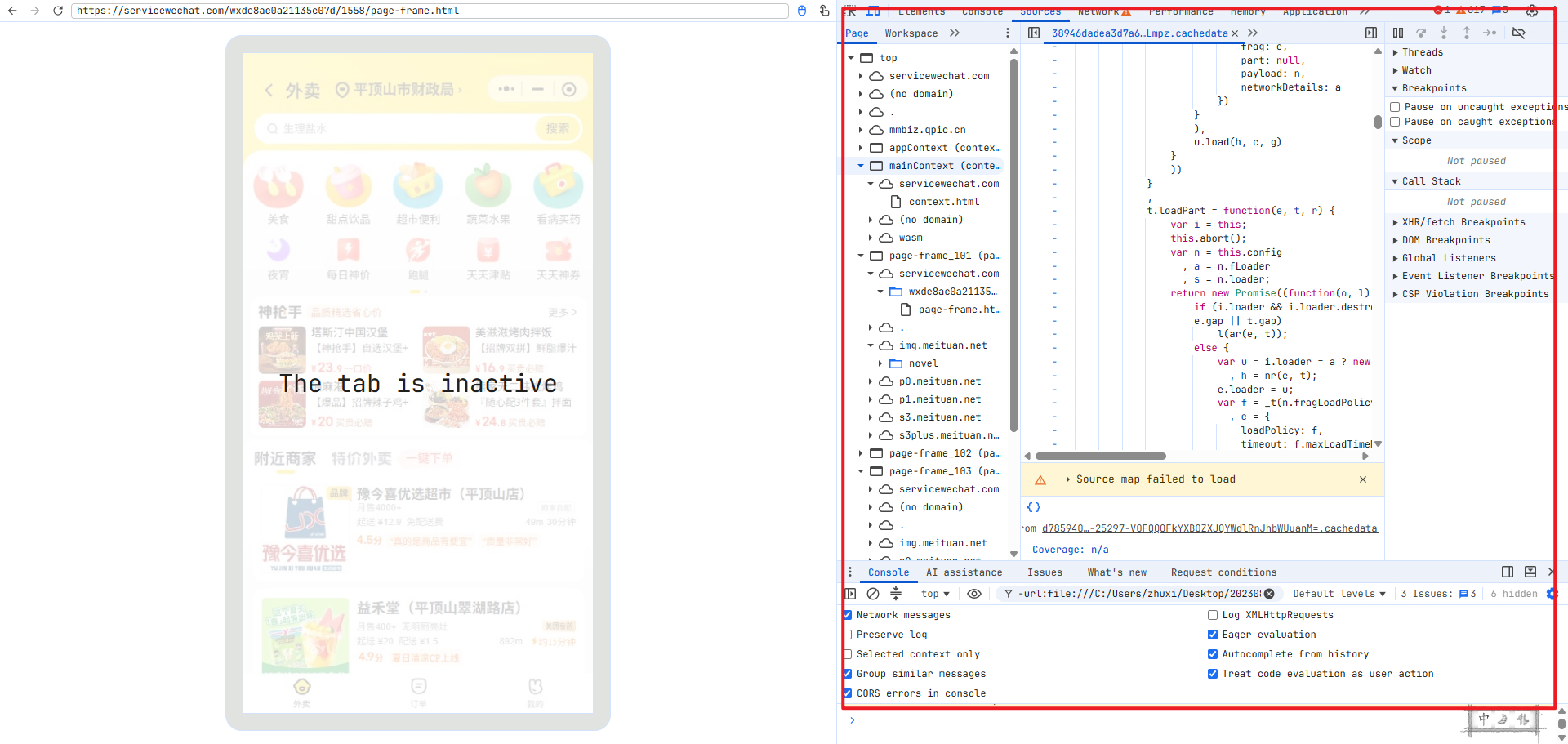The width and height of the screenshot is (1568, 744).
Task: Toggle CORS errors in console checkbox
Action: [x=848, y=693]
